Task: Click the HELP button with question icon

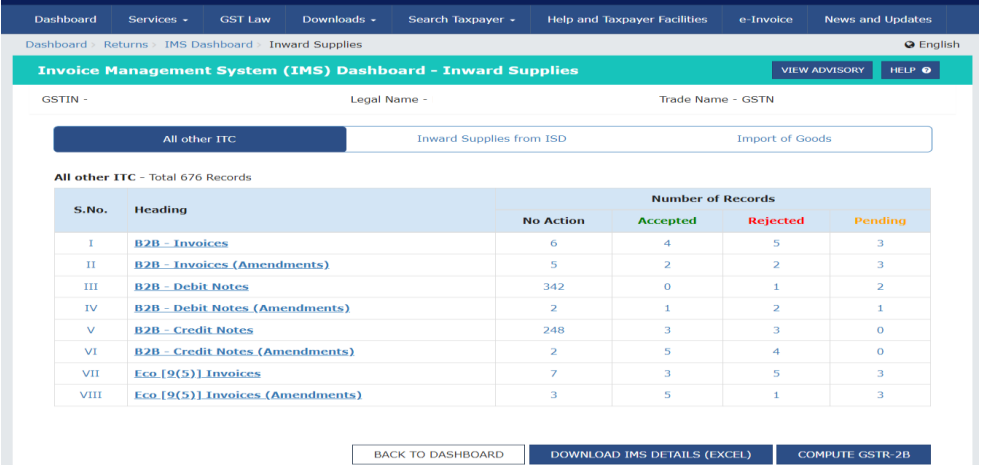Action: tap(909, 70)
